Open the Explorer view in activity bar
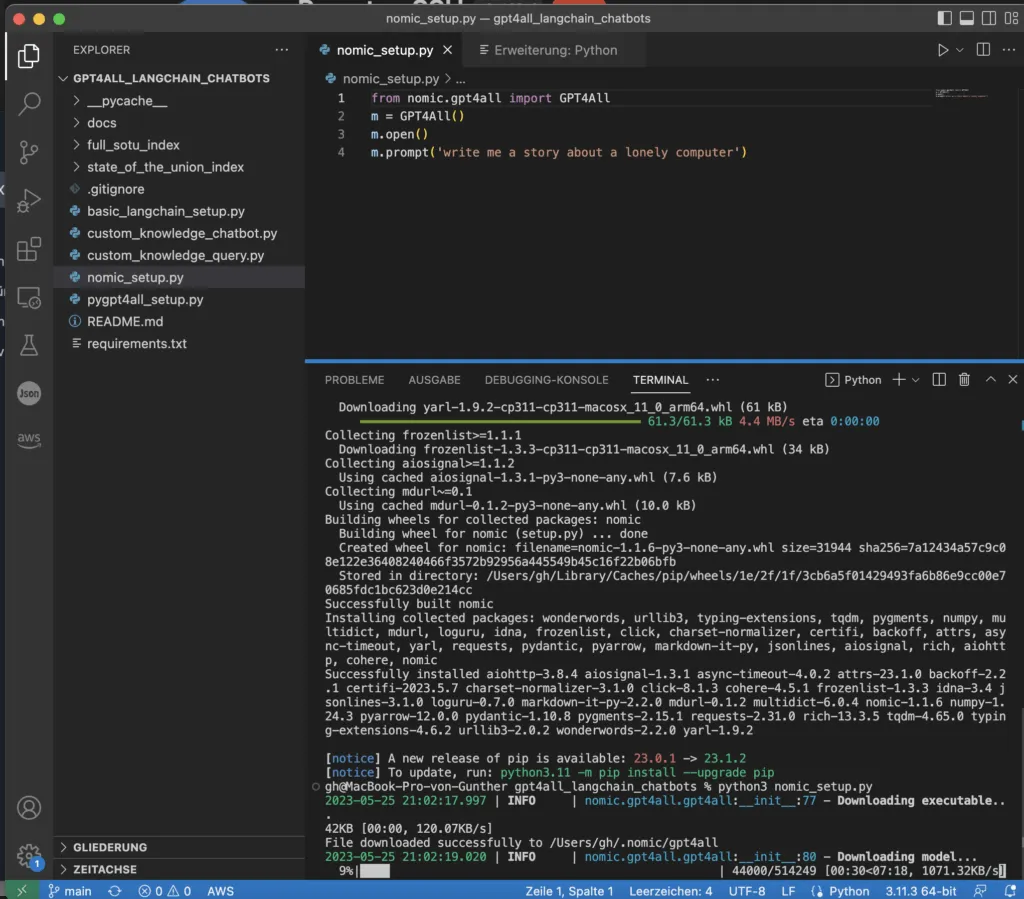Viewport: 1024px width, 899px height. (28, 56)
